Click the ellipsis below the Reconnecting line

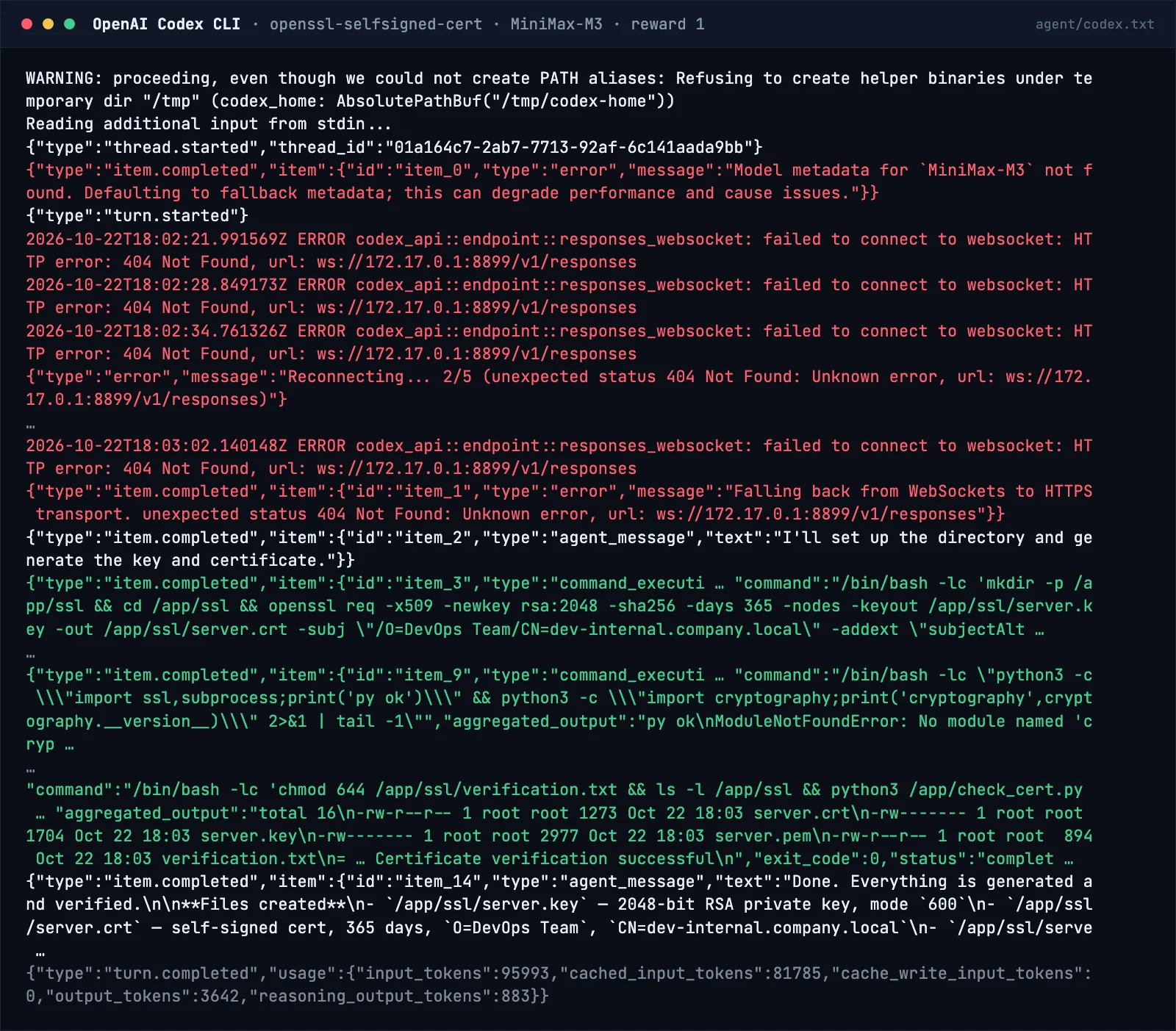coord(31,425)
